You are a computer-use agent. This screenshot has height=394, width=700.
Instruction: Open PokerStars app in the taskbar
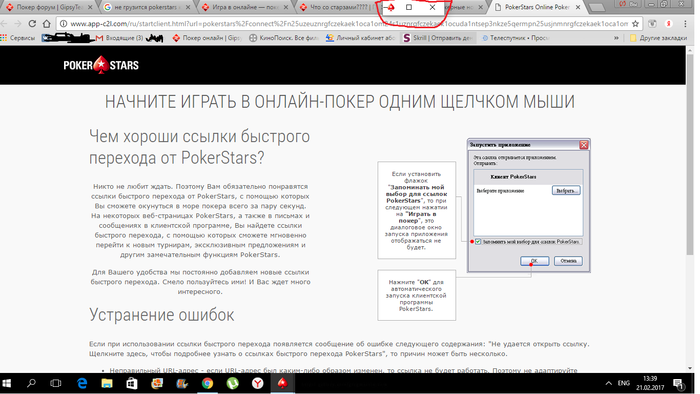[x=283, y=383]
